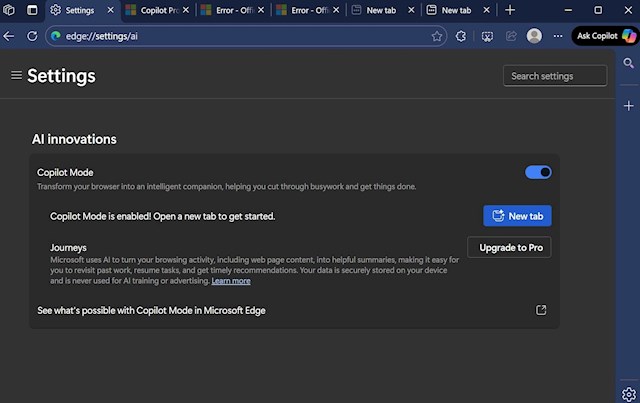Open the Extensions icon

(x=461, y=36)
